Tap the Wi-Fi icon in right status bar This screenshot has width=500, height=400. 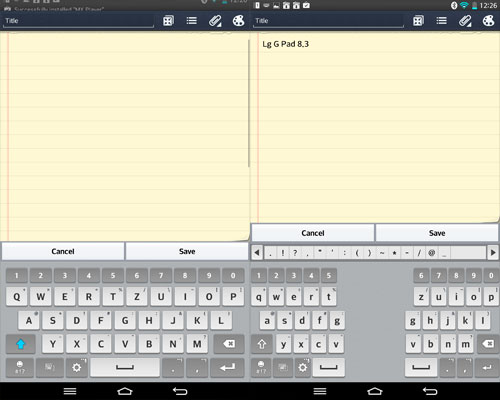coord(464,5)
